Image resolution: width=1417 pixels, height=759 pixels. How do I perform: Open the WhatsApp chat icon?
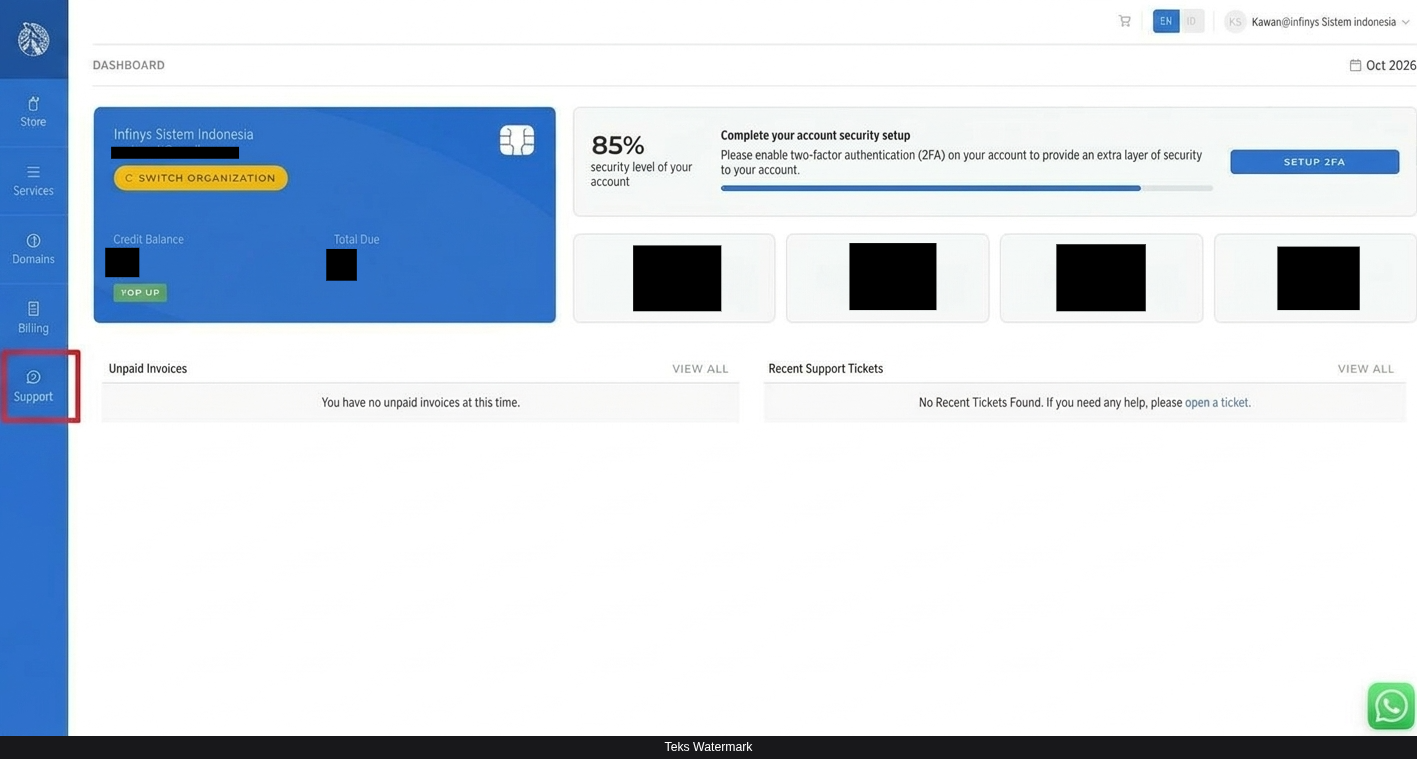[1391, 706]
